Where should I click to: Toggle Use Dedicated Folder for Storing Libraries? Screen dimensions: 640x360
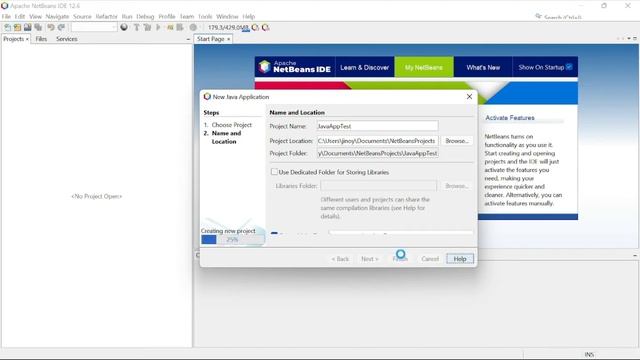pyautogui.click(x=274, y=172)
